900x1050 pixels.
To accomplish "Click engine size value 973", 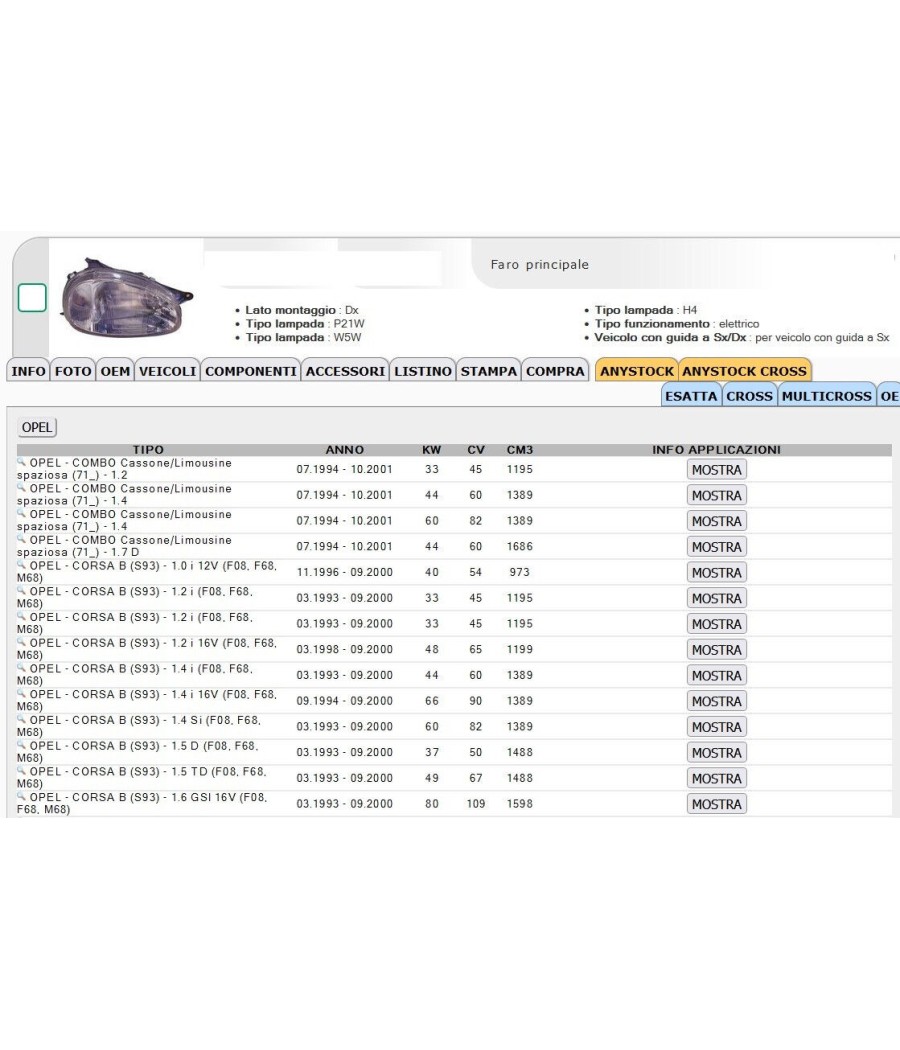I will coord(520,573).
